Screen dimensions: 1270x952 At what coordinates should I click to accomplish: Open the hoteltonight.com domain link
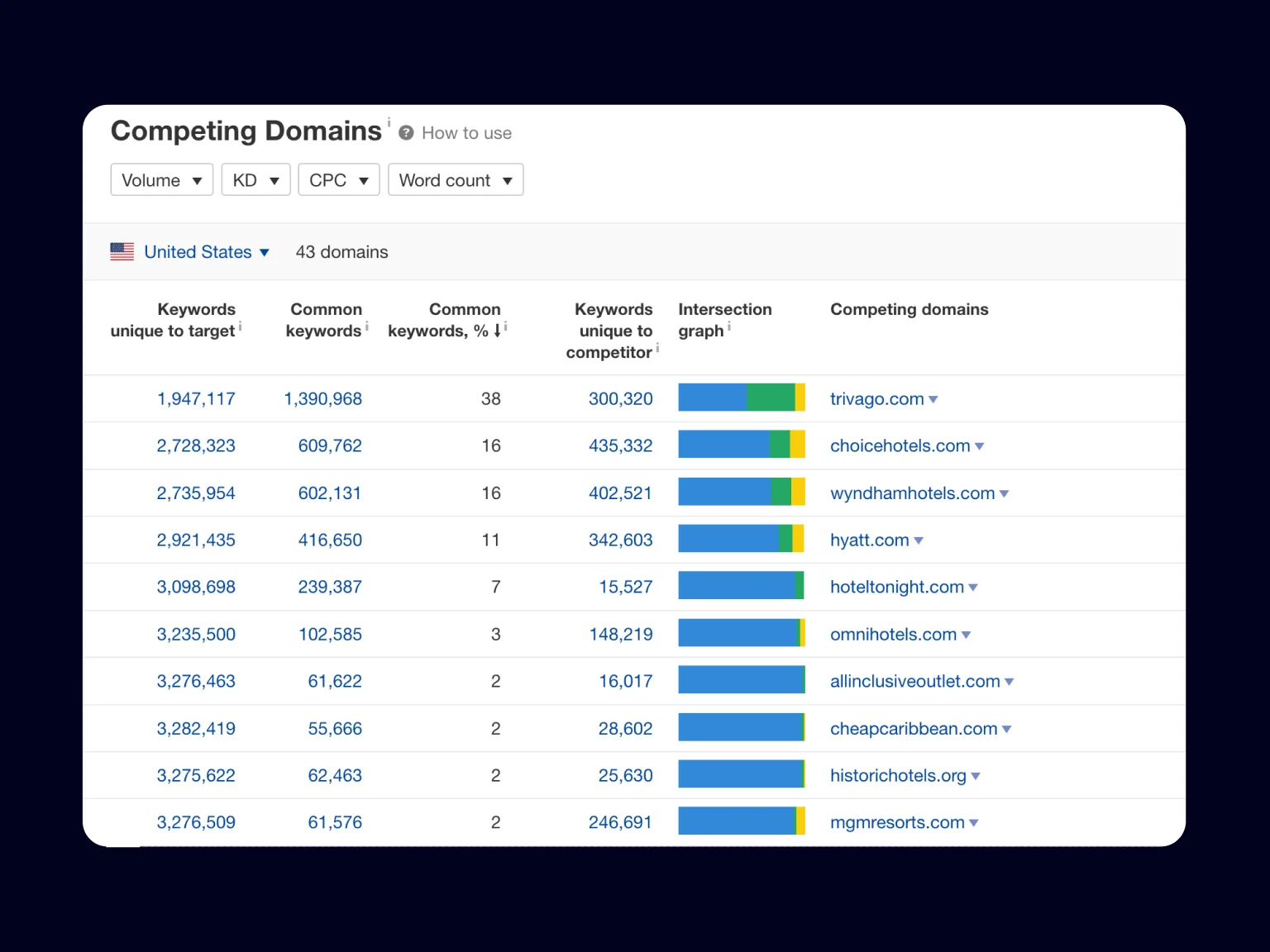tap(897, 587)
